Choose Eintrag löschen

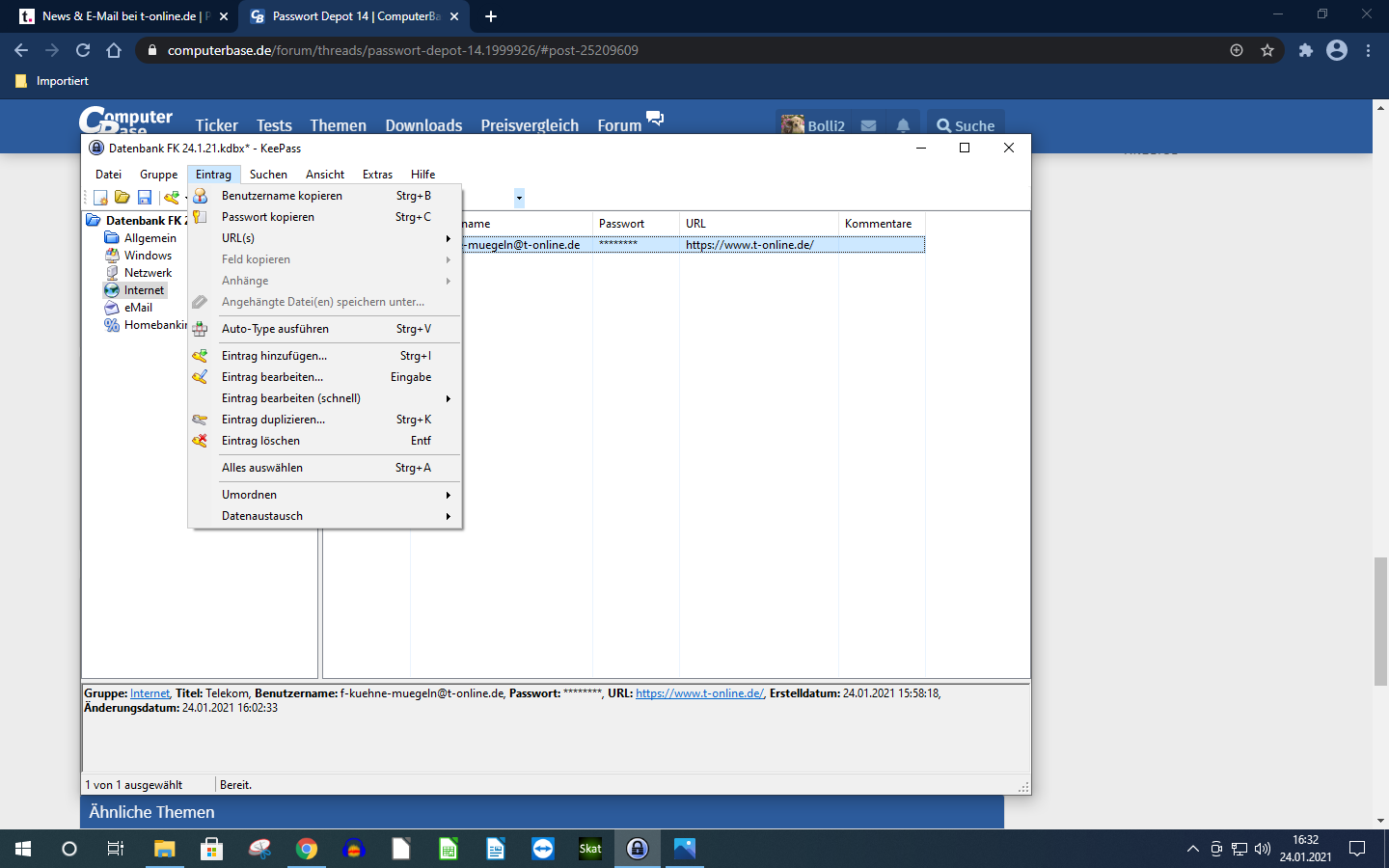coord(326,441)
